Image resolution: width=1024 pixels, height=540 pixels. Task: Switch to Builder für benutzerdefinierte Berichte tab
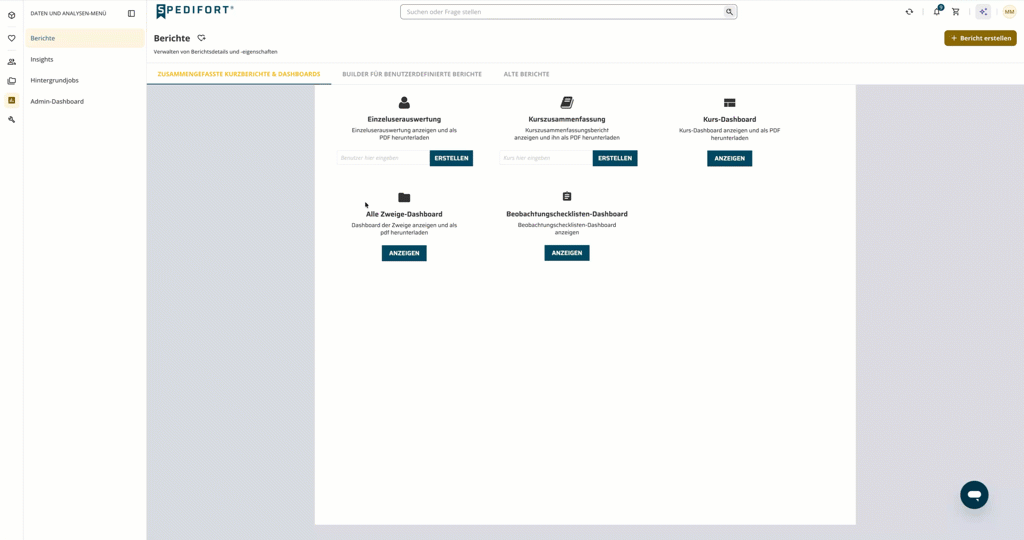click(411, 74)
